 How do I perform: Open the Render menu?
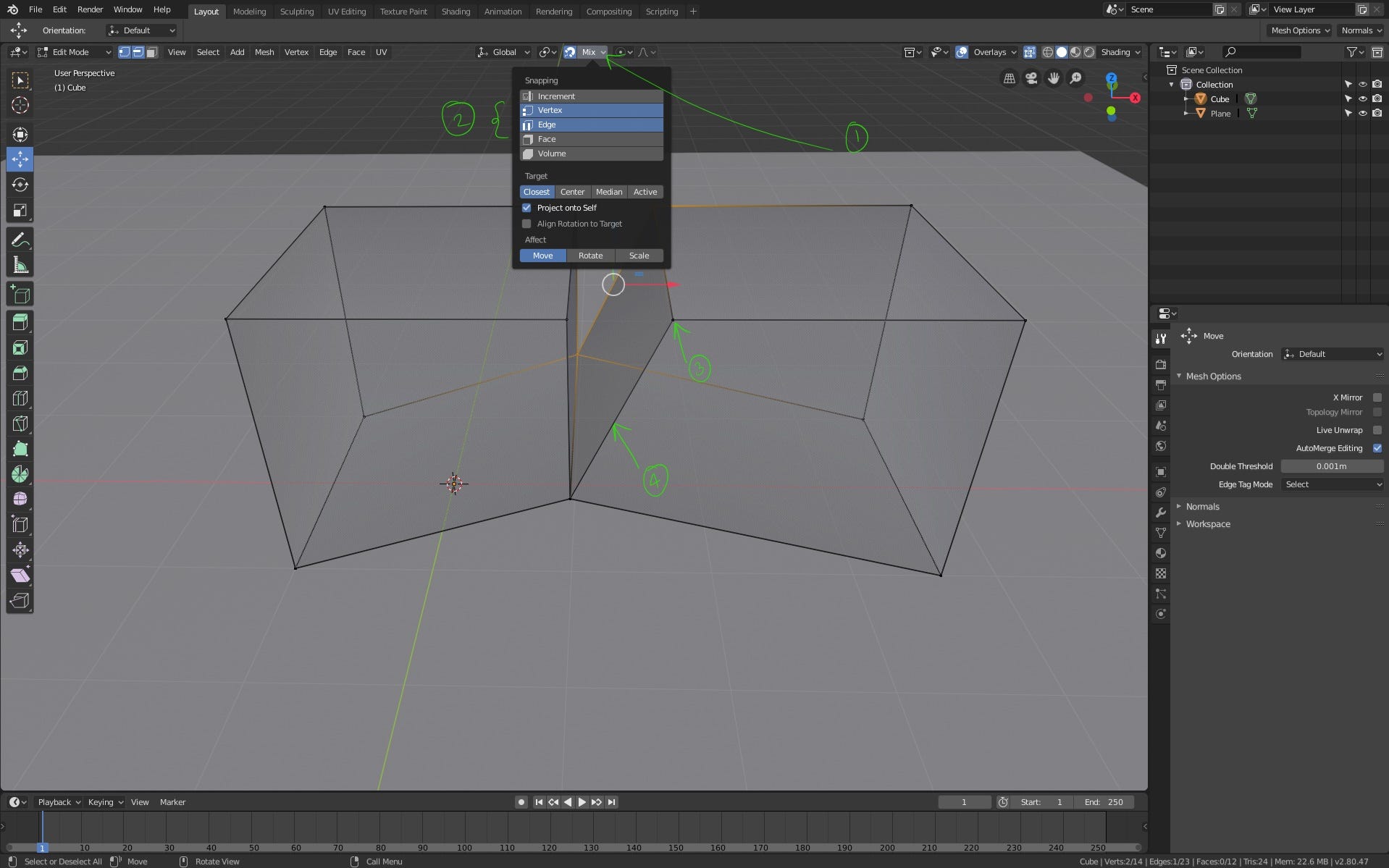pos(90,9)
